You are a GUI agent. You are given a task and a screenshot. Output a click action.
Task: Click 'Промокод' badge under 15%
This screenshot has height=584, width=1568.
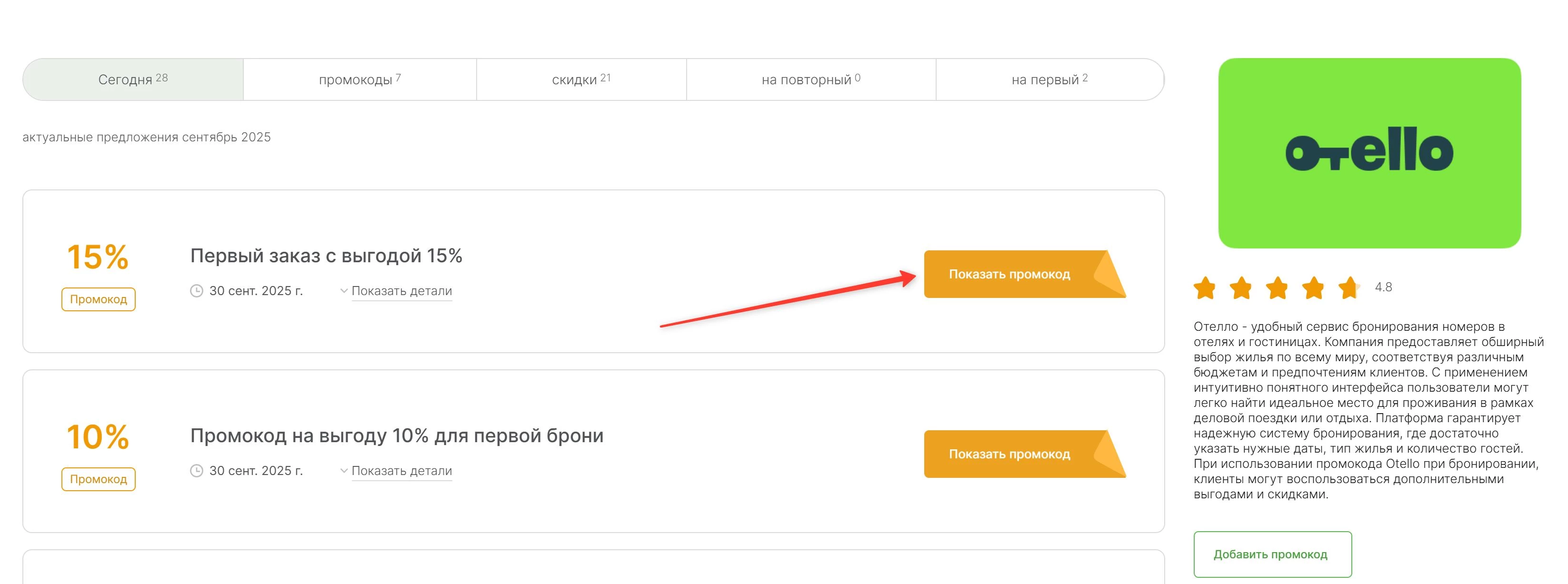pyautogui.click(x=99, y=299)
